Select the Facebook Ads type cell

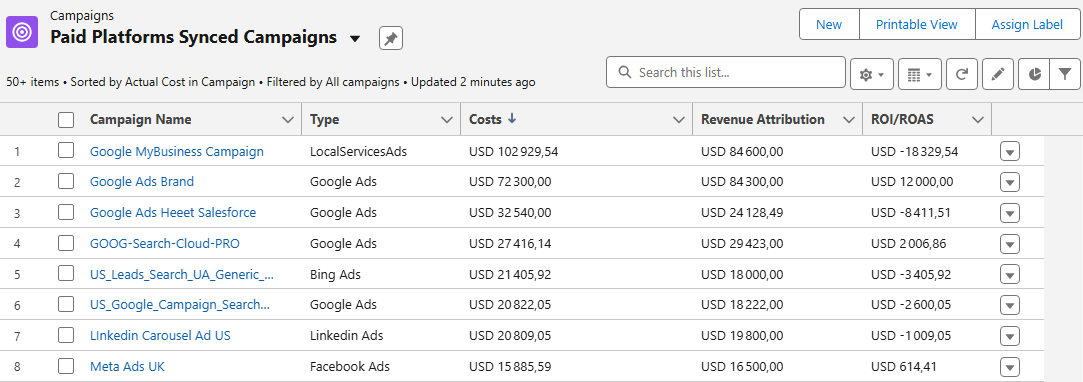[x=349, y=366]
